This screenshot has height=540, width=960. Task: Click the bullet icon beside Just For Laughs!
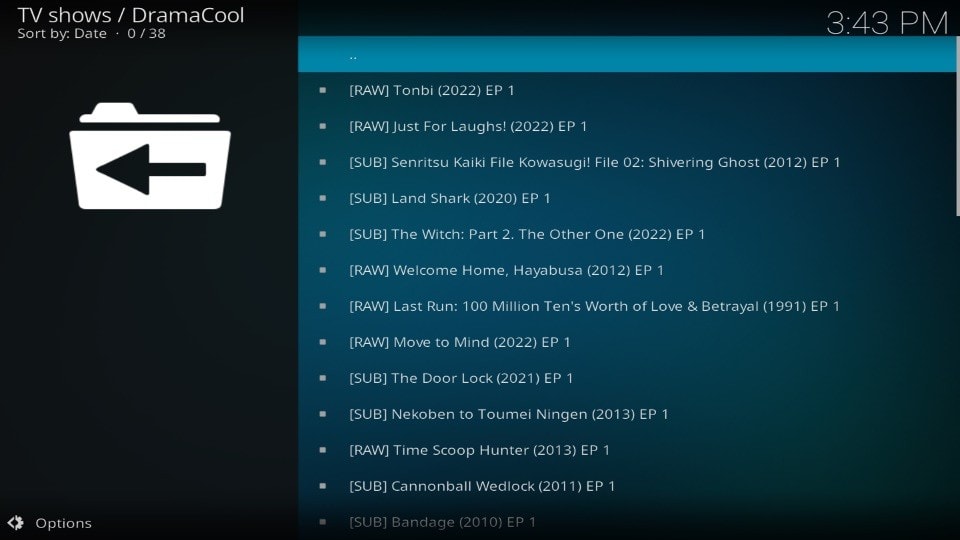(323, 126)
